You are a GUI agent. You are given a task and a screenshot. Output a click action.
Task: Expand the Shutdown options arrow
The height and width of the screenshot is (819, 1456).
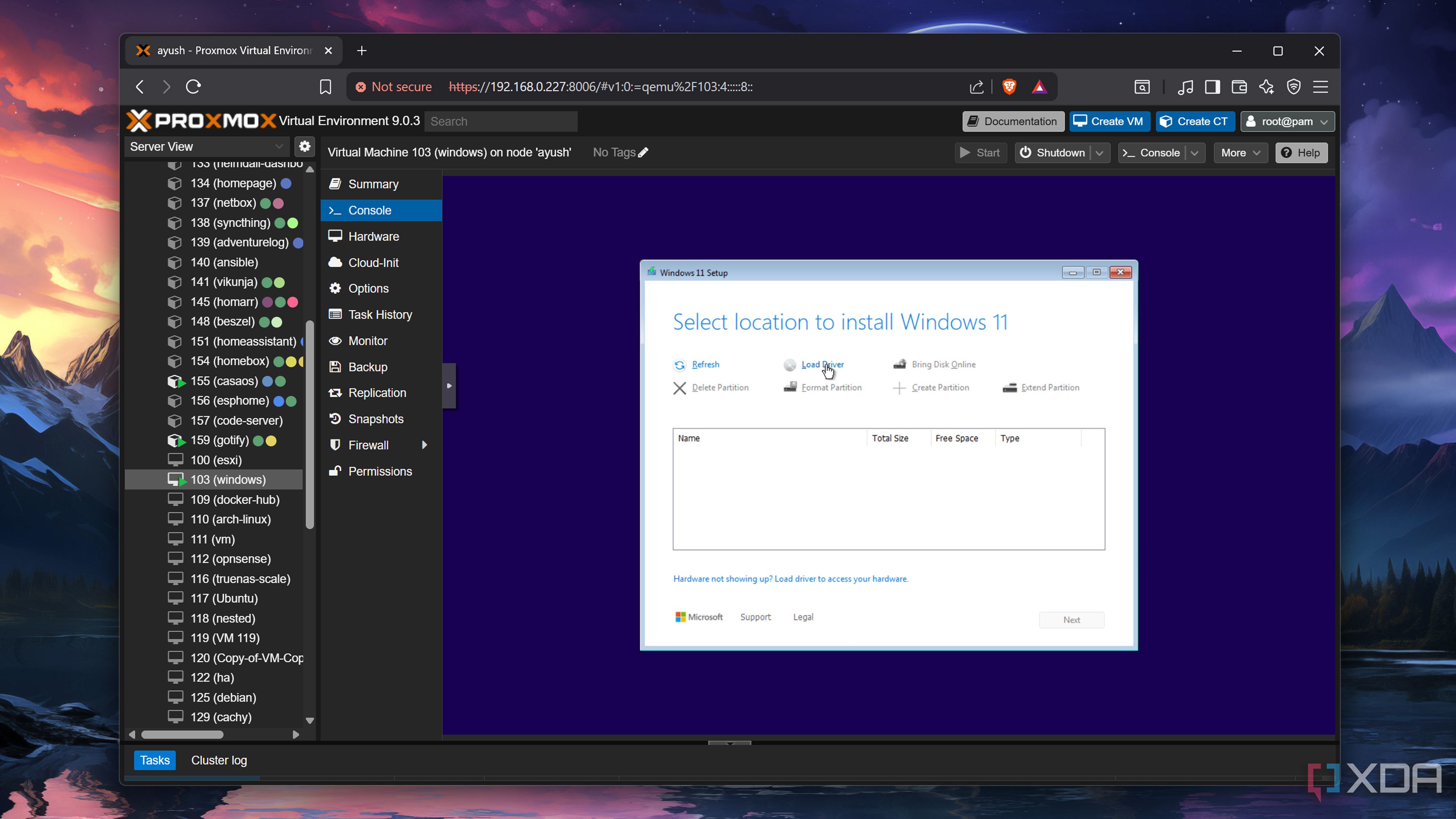tap(1099, 153)
